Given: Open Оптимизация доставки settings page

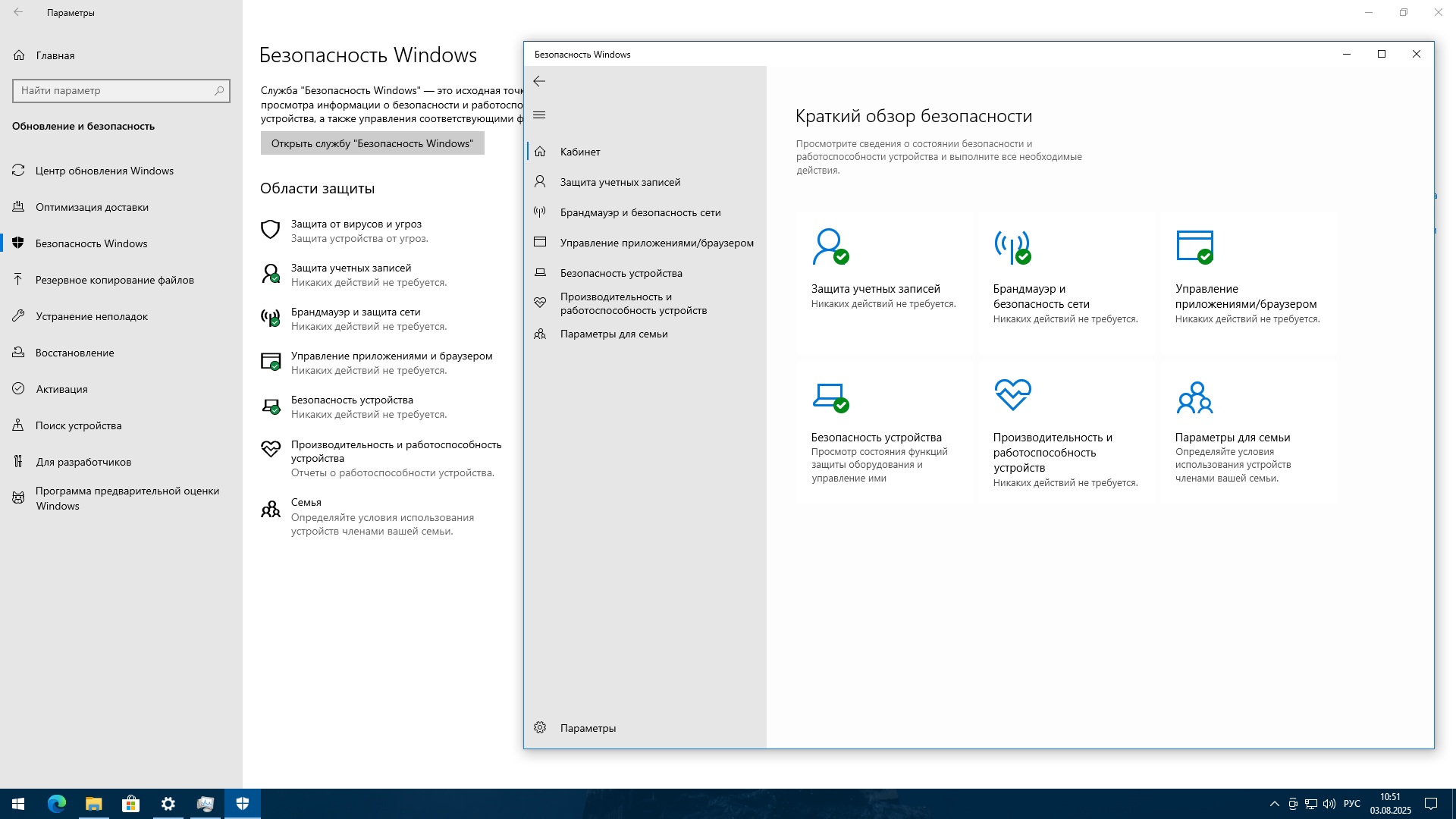Looking at the screenshot, I should pyautogui.click(x=121, y=207).
